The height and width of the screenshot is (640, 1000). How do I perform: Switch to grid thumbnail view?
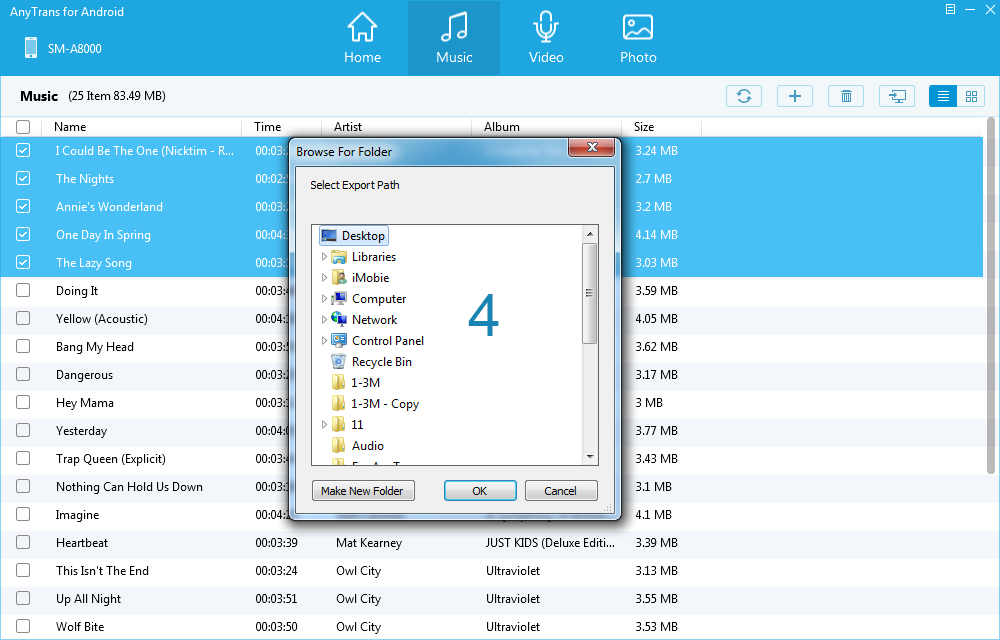971,96
